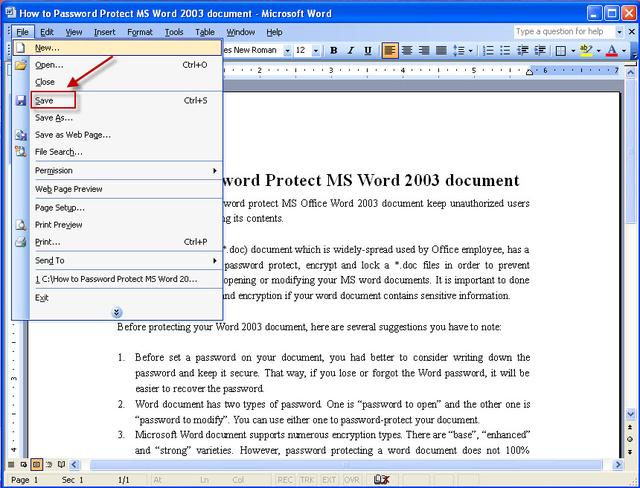Viewport: 640px width, 488px height.
Task: Open the Format menu
Action: click(x=140, y=32)
